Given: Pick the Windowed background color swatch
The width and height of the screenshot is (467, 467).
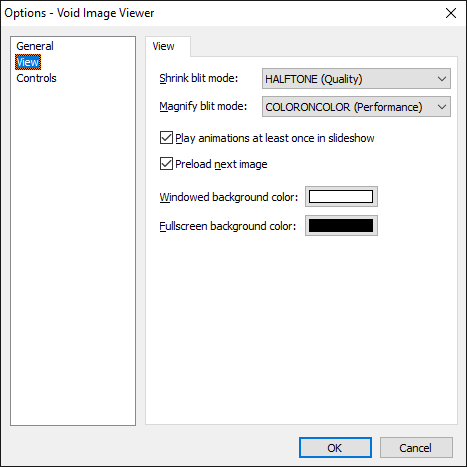Looking at the screenshot, I should 341,197.
